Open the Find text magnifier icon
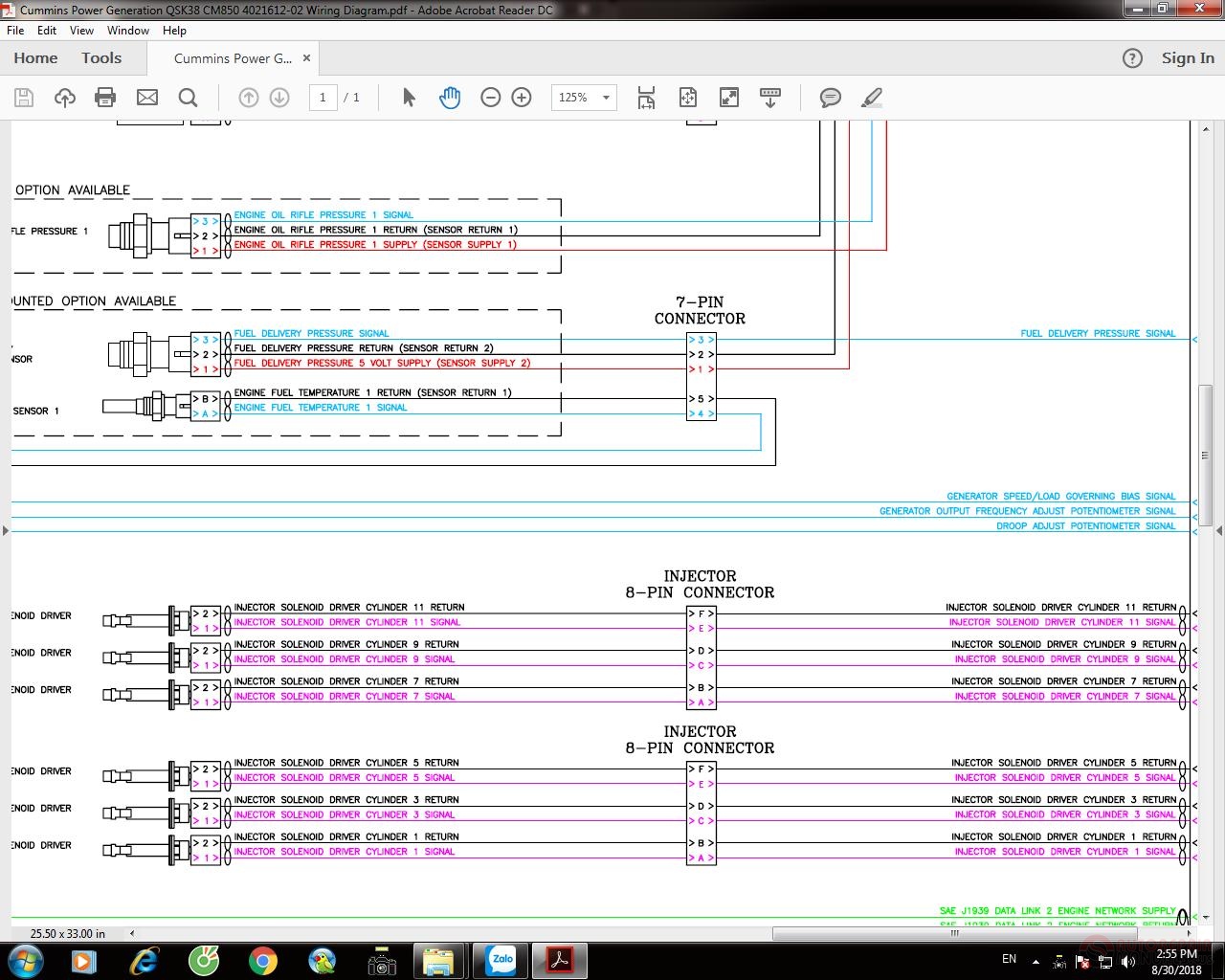The height and width of the screenshot is (980, 1225). [x=189, y=98]
